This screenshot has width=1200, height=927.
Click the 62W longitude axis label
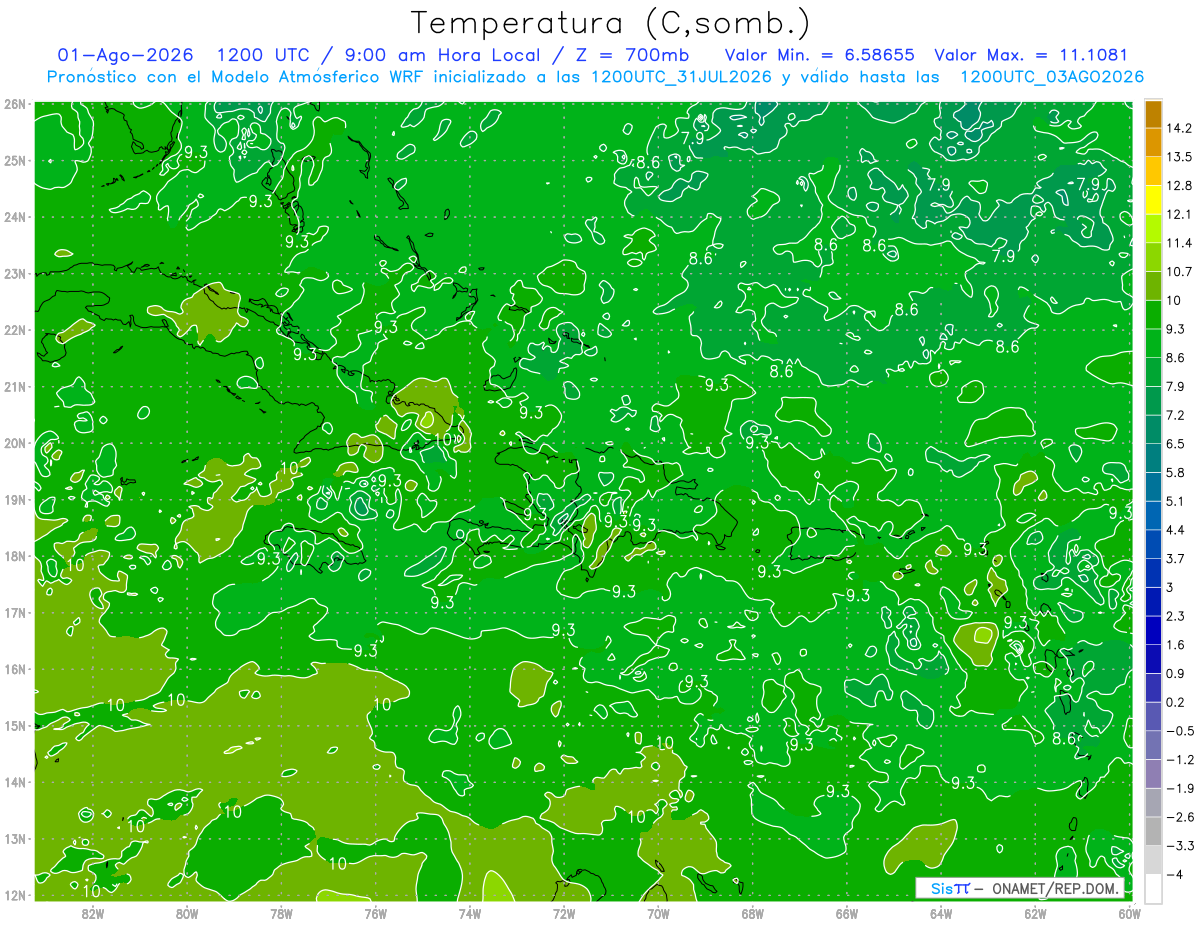[x=1035, y=913]
